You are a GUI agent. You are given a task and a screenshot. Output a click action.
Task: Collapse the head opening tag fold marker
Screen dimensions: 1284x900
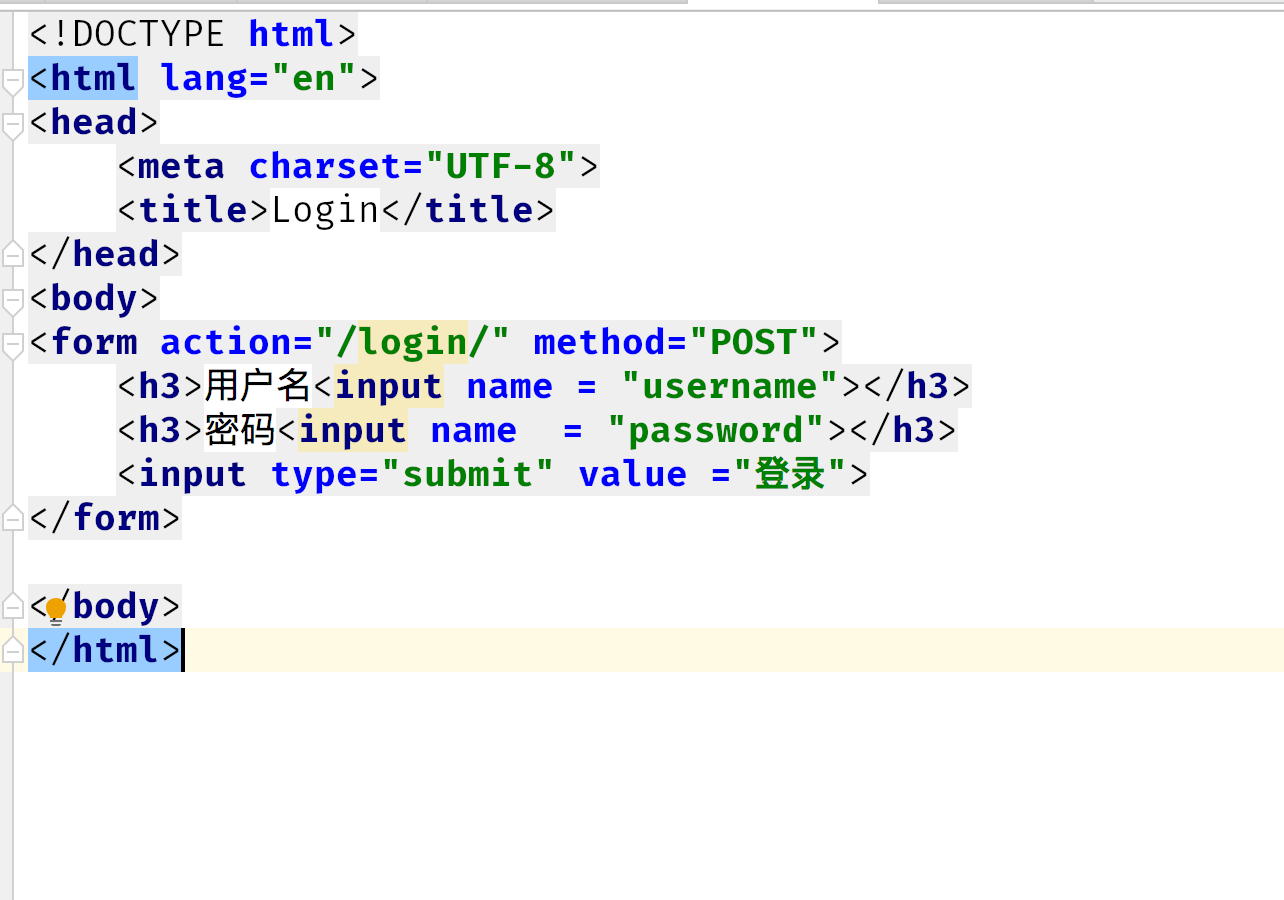point(13,127)
